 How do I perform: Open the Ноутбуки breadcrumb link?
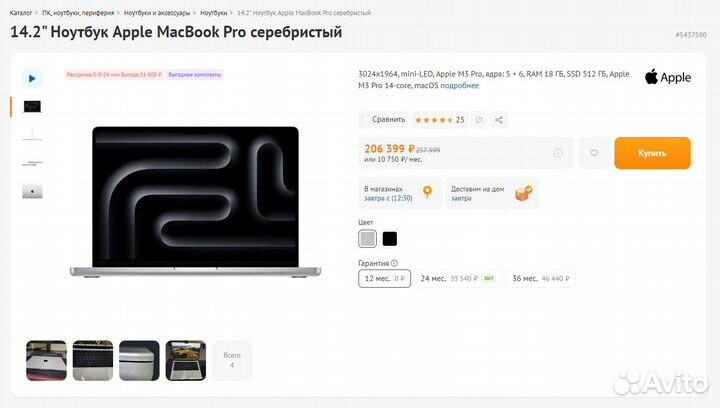214,13
